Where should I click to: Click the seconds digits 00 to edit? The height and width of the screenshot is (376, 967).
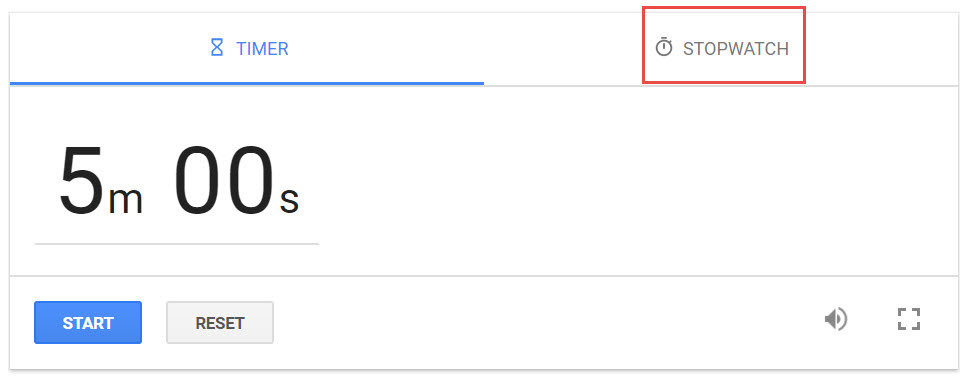coord(223,180)
